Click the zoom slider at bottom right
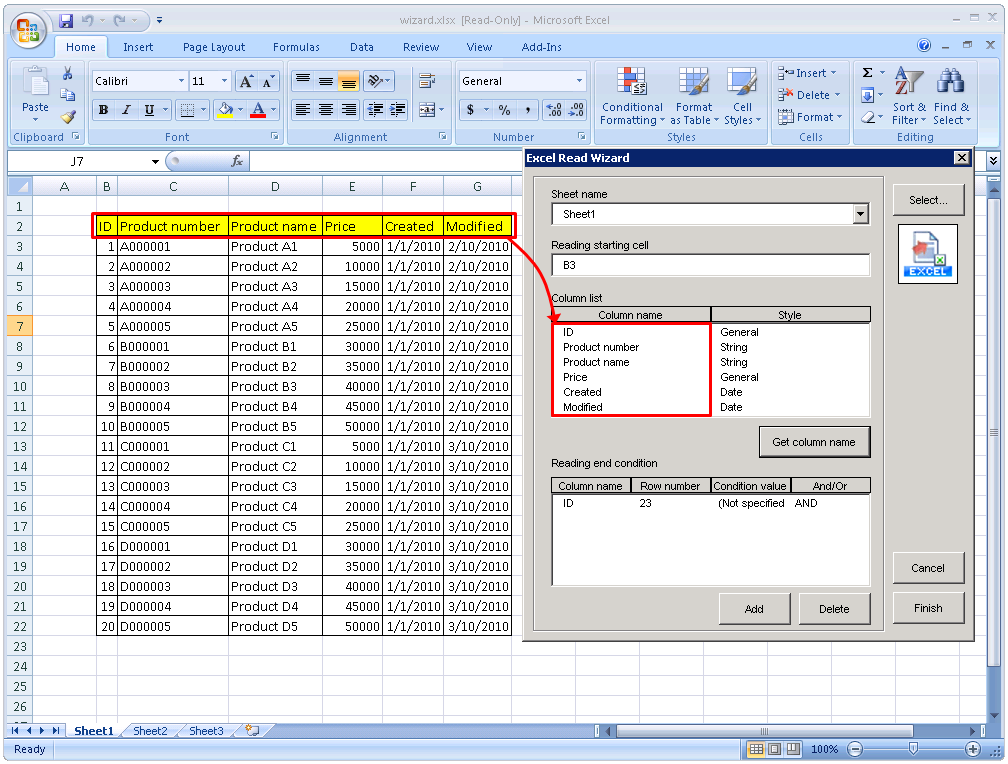This screenshot has height=764, width=1008. (x=912, y=749)
